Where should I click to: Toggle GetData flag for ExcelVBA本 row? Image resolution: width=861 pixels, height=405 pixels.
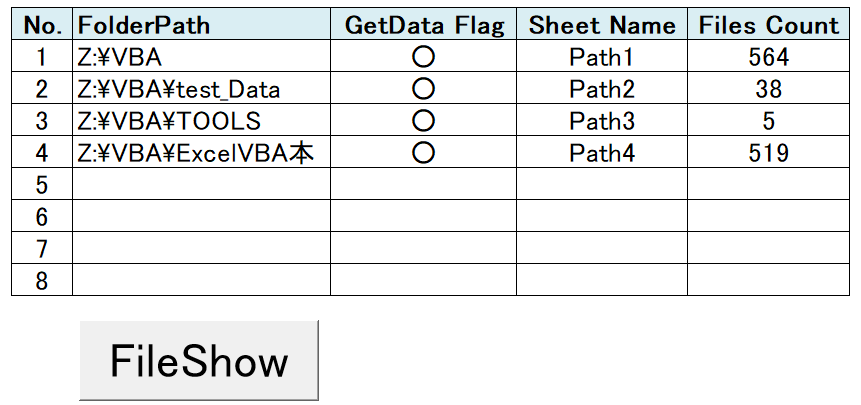click(x=423, y=153)
